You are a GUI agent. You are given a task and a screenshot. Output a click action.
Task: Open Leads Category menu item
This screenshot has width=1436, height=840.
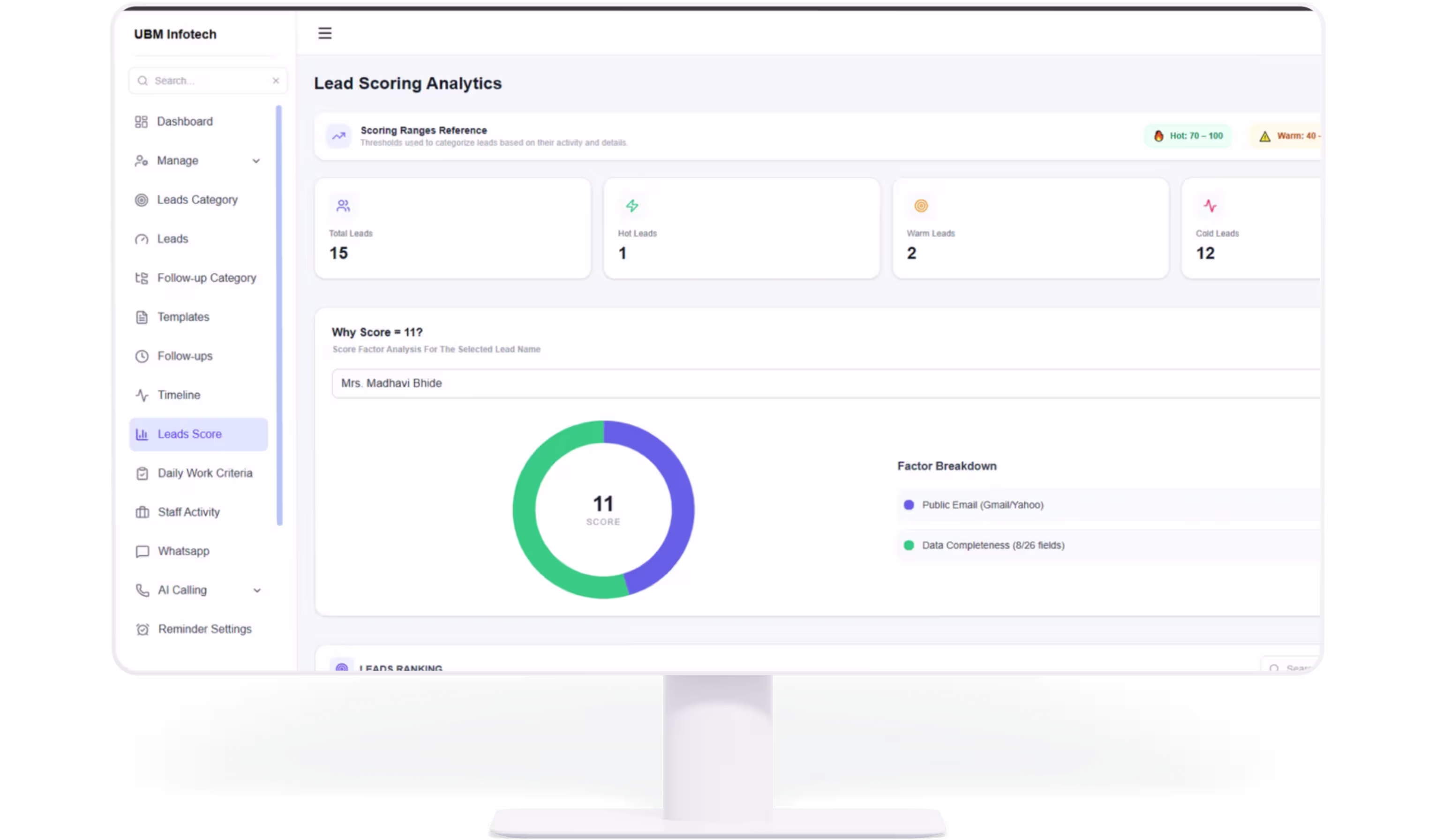(197, 200)
